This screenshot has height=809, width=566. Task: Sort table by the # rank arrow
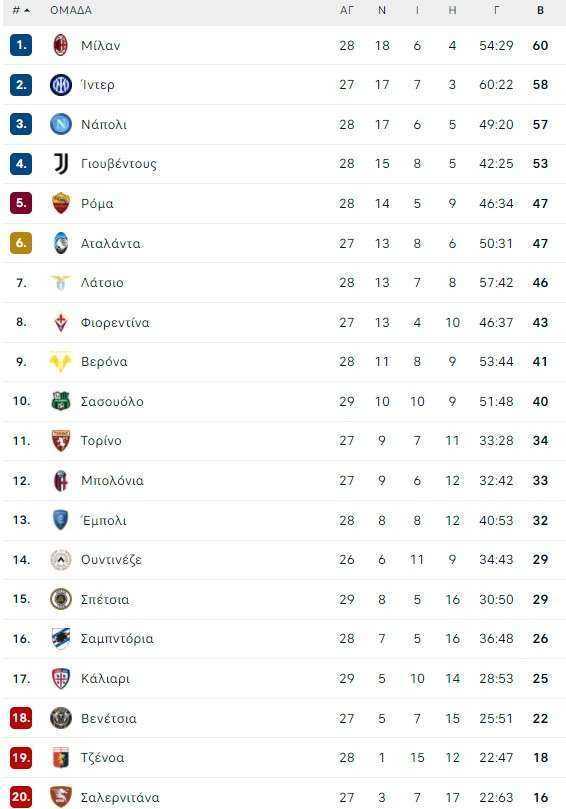(21, 10)
